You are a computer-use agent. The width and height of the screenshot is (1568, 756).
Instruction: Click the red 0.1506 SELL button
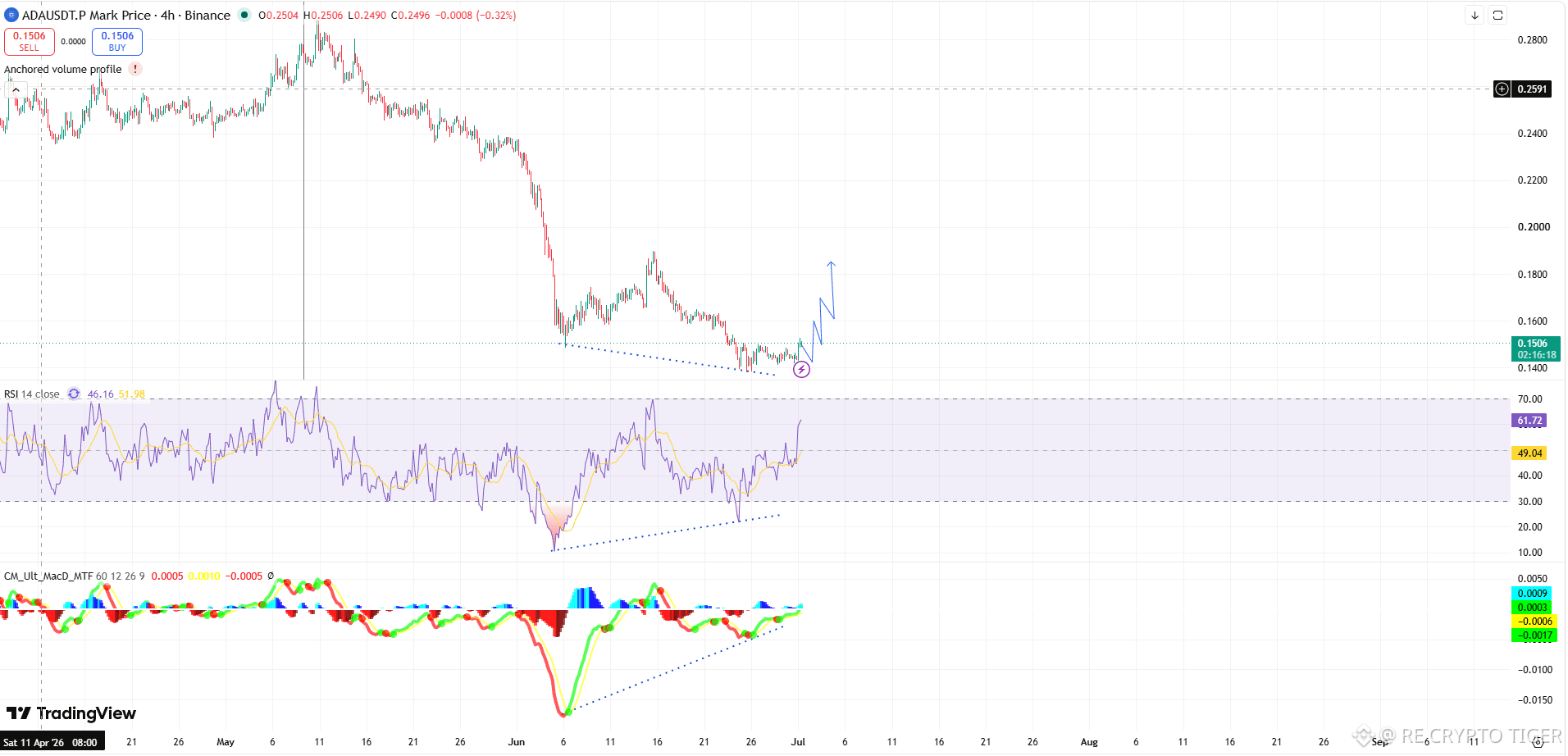point(30,41)
